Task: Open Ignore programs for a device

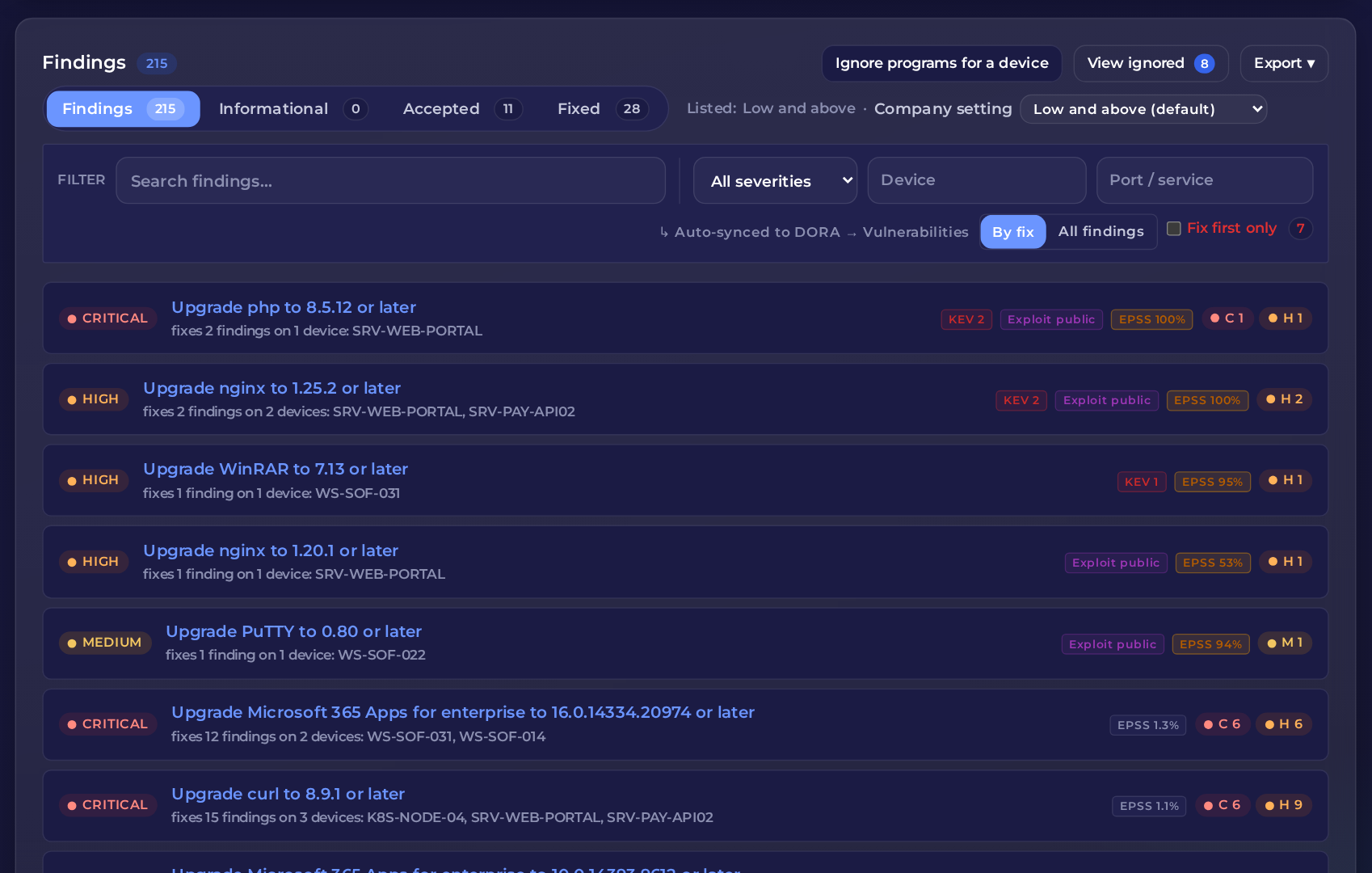Action: click(941, 63)
